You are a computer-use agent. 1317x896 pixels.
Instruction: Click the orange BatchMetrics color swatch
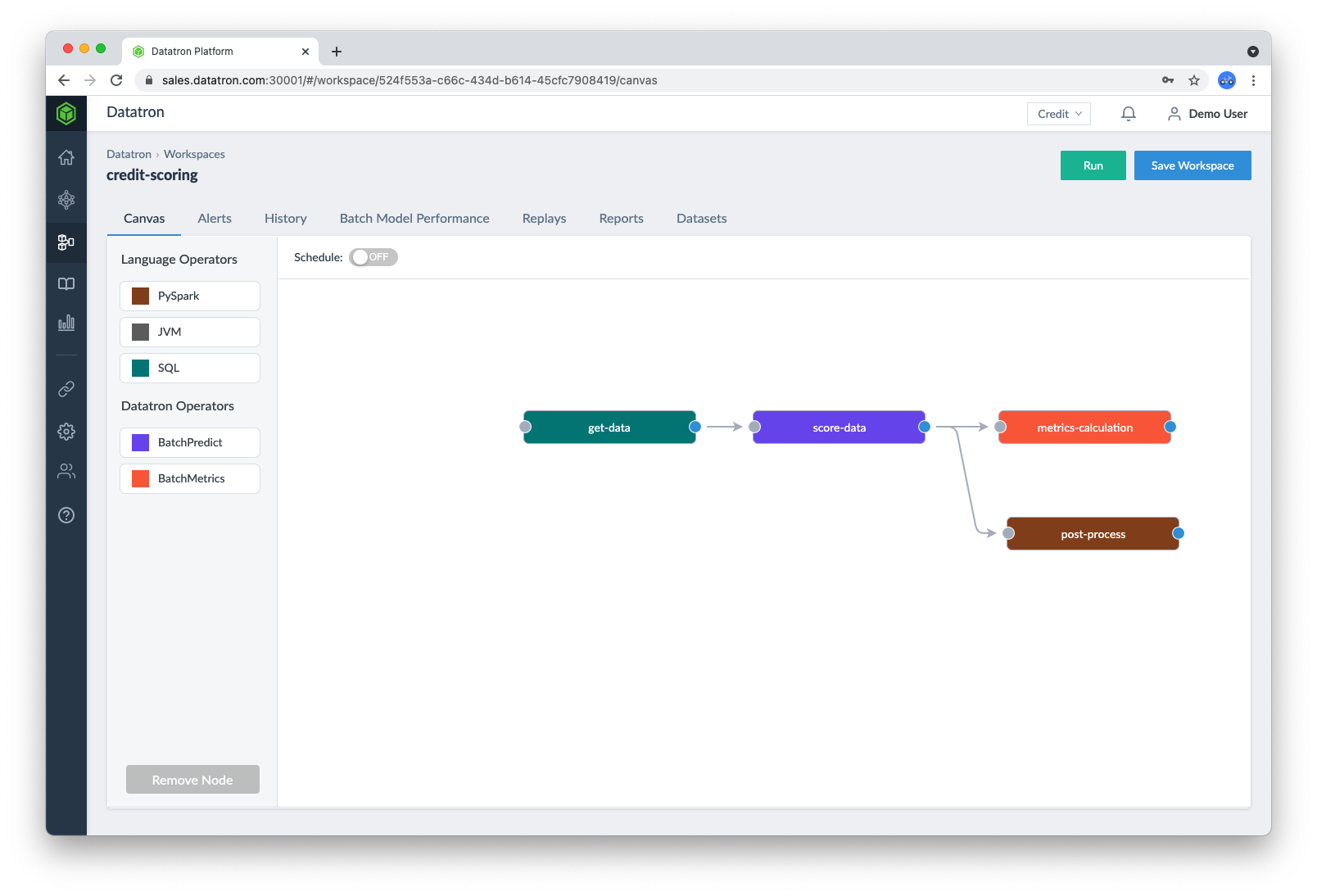click(x=141, y=478)
